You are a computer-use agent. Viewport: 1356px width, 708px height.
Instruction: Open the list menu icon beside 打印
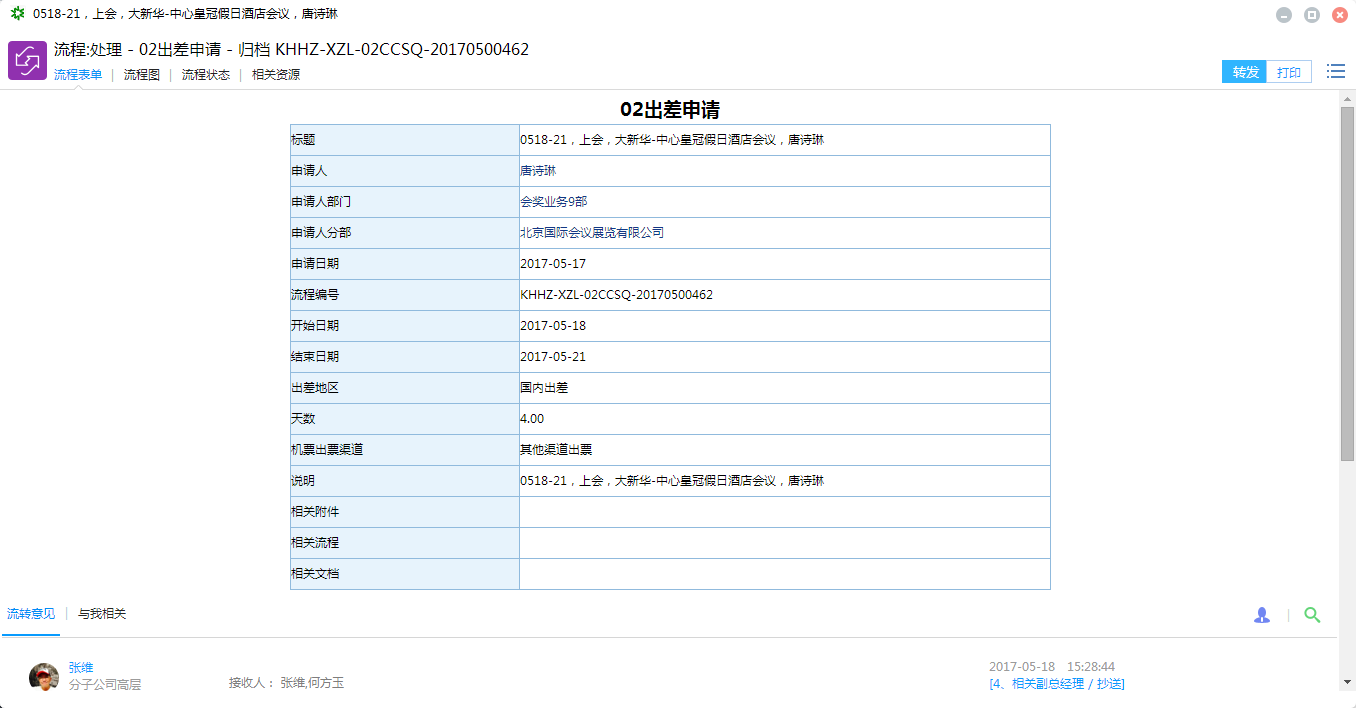point(1335,71)
